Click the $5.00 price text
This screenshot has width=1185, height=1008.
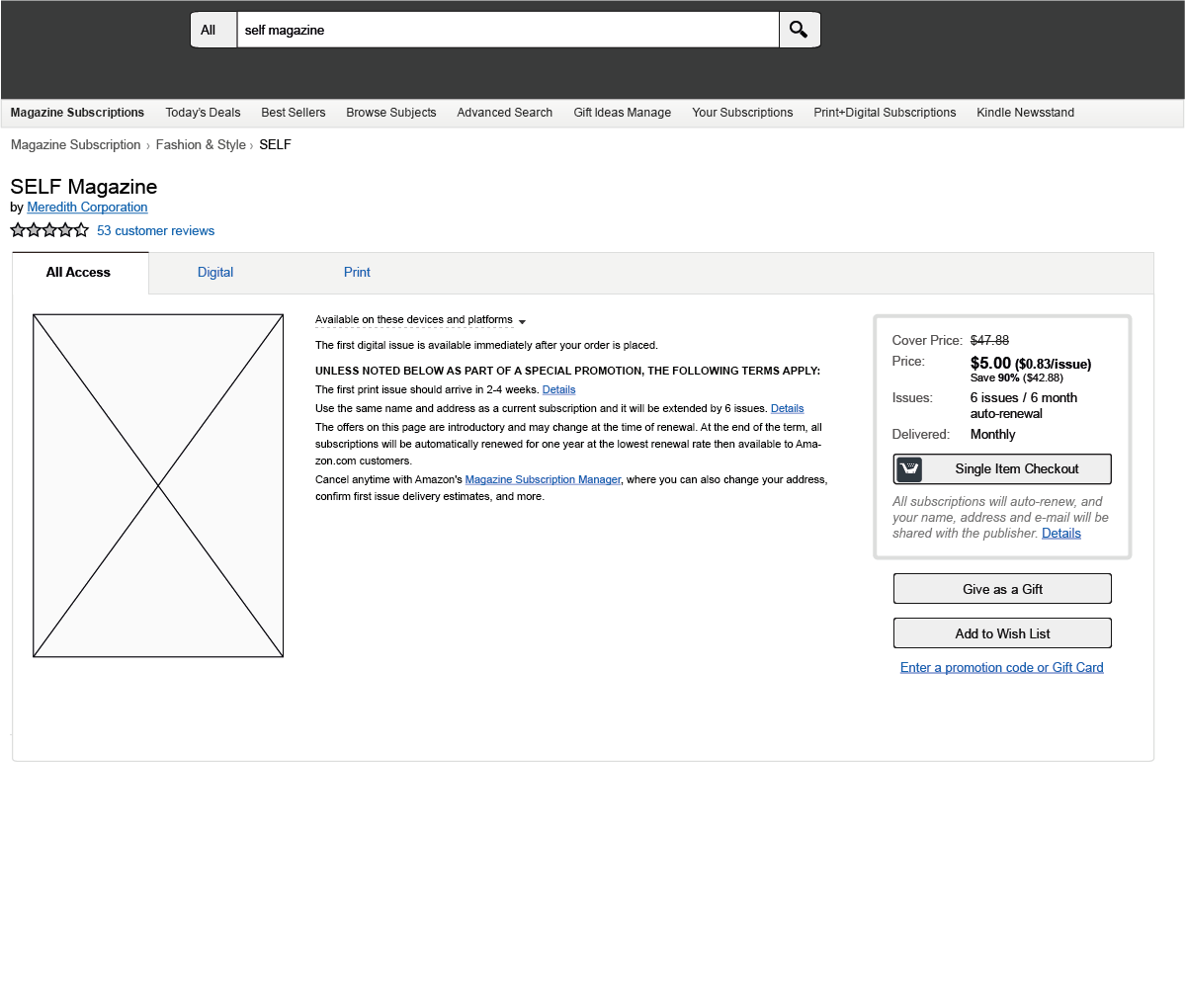coord(990,364)
